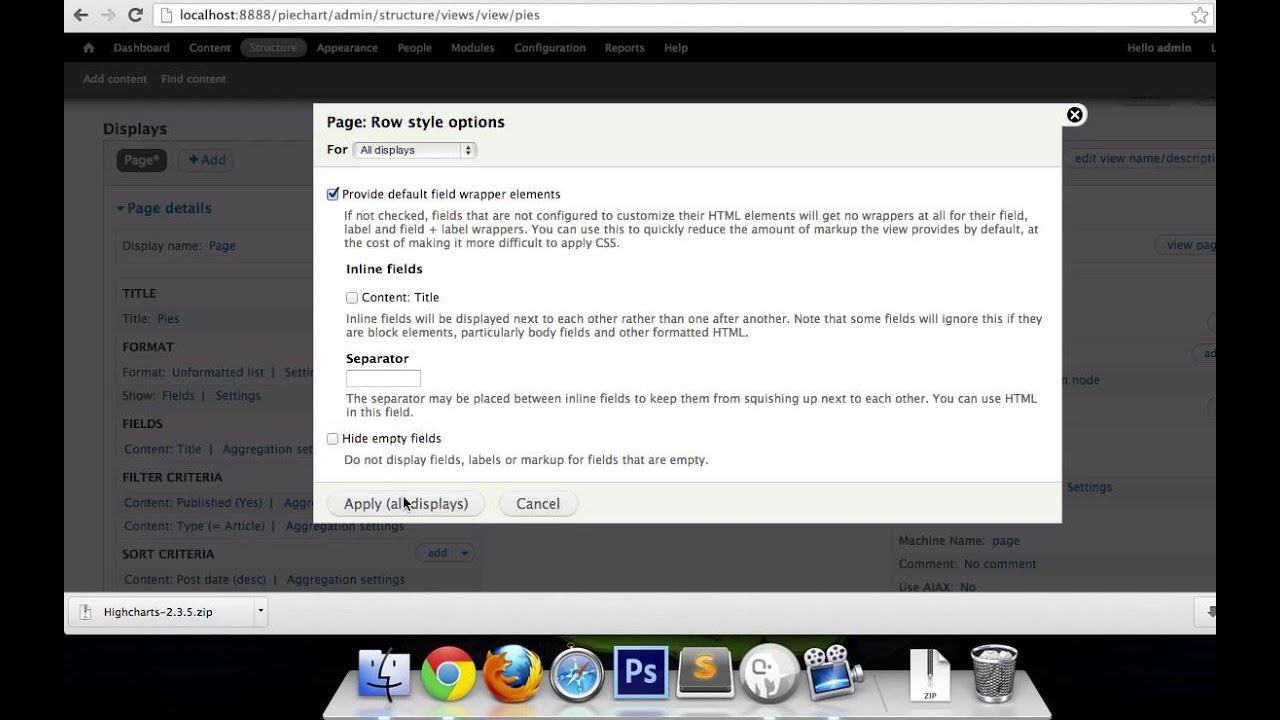Click the view page button
Image resolution: width=1280 pixels, height=720 pixels.
pos(1188,245)
